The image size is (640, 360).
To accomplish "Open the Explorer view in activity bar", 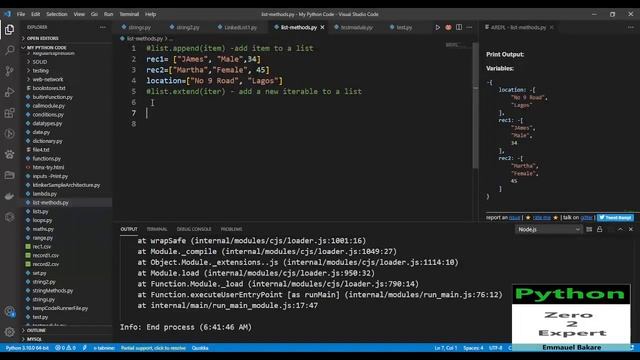I will [9, 30].
